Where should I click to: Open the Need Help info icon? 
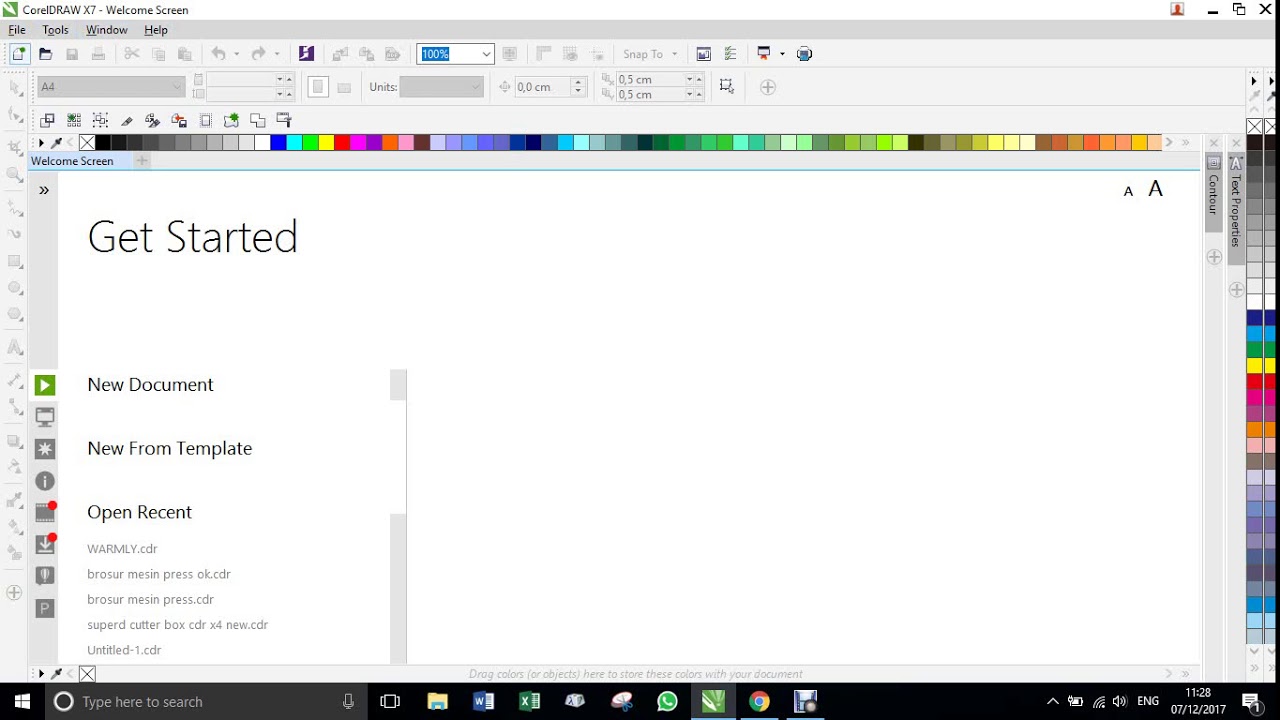click(x=45, y=481)
